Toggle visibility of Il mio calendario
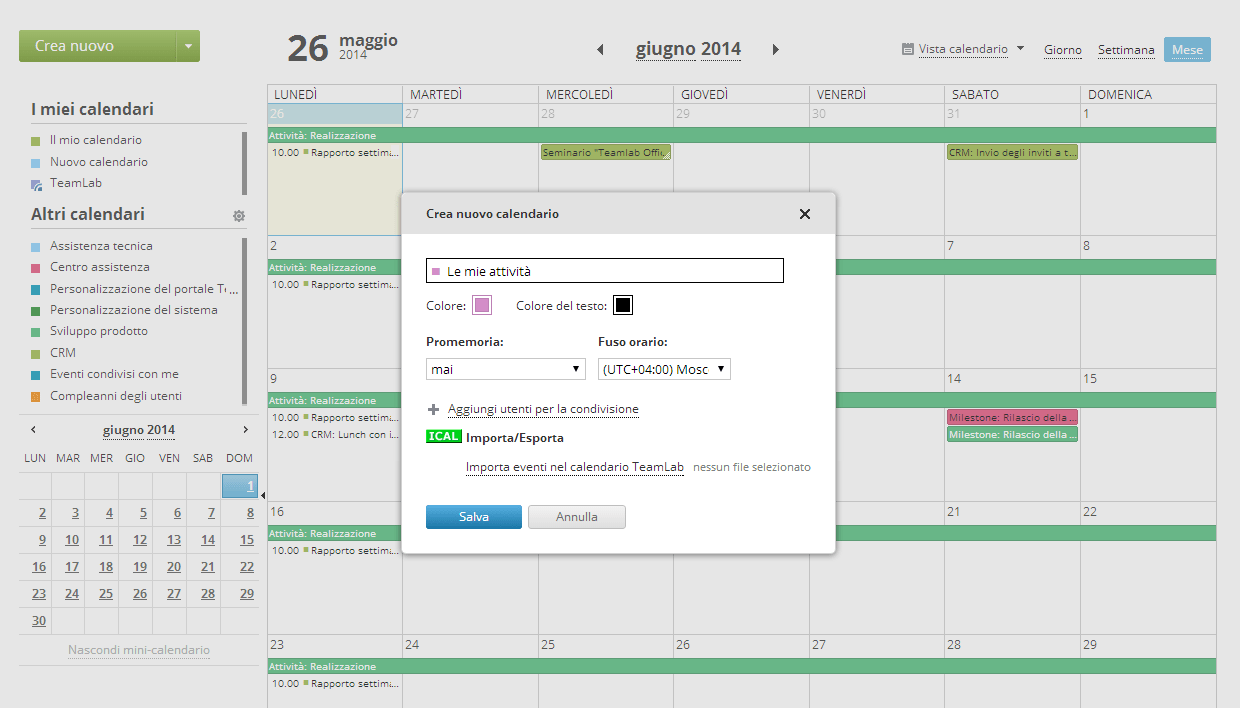This screenshot has width=1240, height=708. click(36, 141)
